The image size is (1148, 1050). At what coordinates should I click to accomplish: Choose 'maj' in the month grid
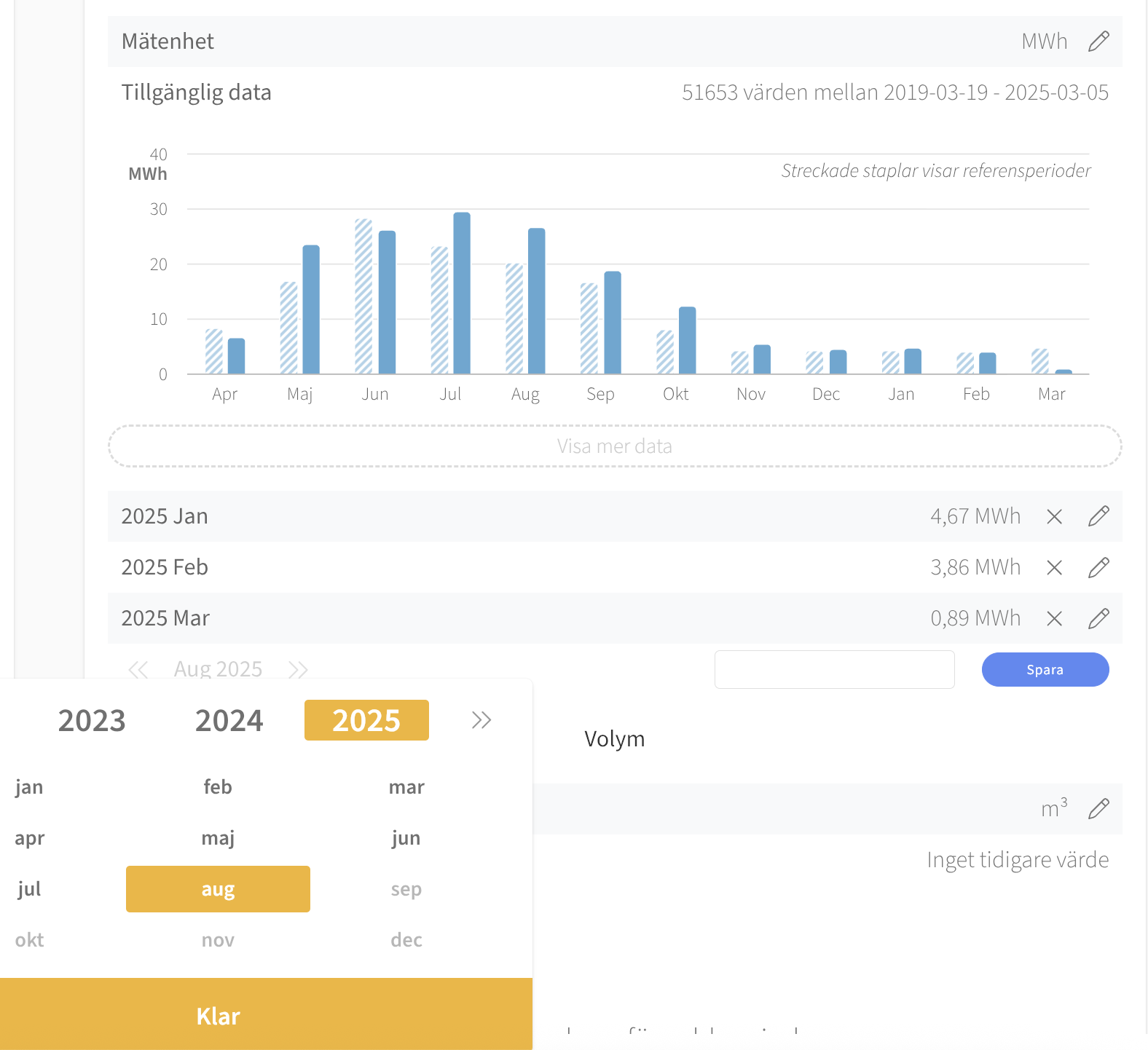click(218, 838)
